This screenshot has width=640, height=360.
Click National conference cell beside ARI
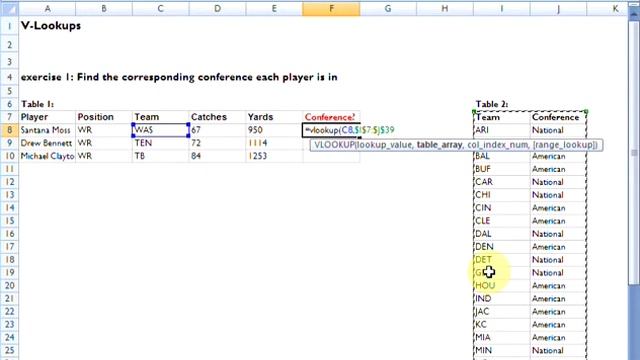pos(558,130)
